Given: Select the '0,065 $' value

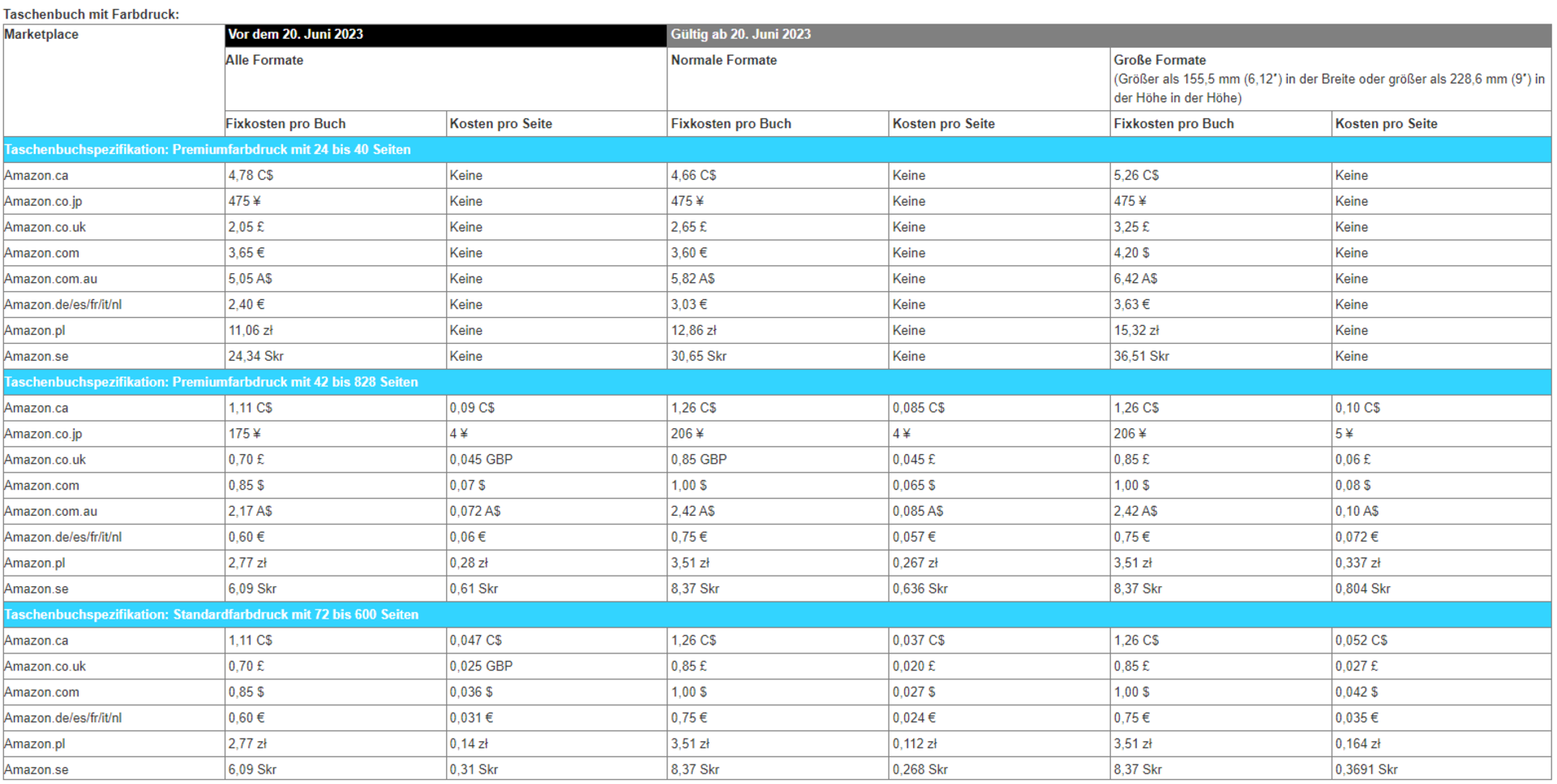Looking at the screenshot, I should [913, 486].
